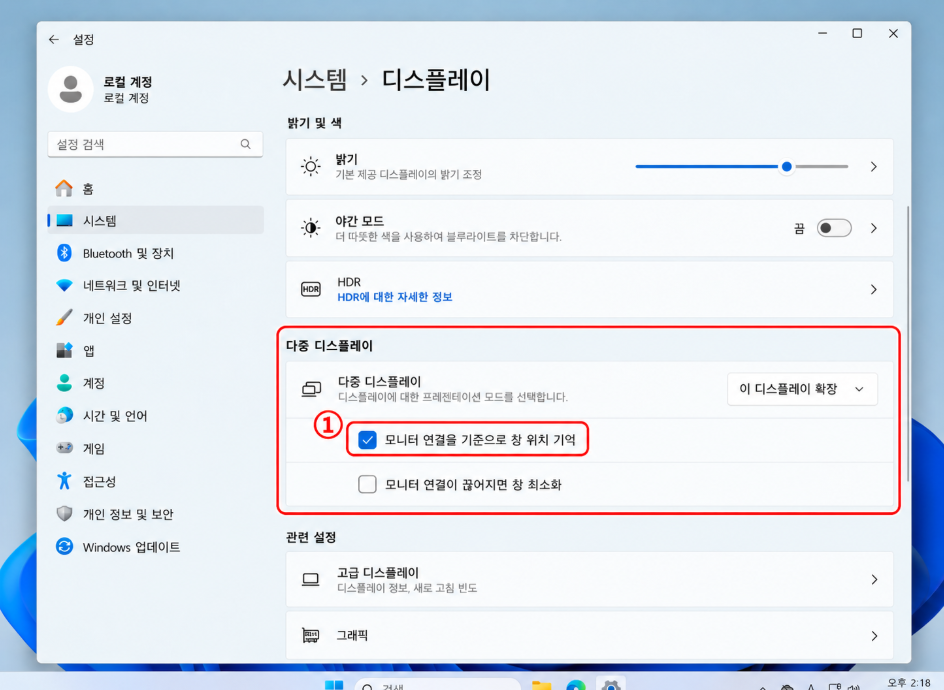Open 고급 디스플레이 with its chevron
Image resolution: width=944 pixels, height=690 pixels.
(874, 579)
